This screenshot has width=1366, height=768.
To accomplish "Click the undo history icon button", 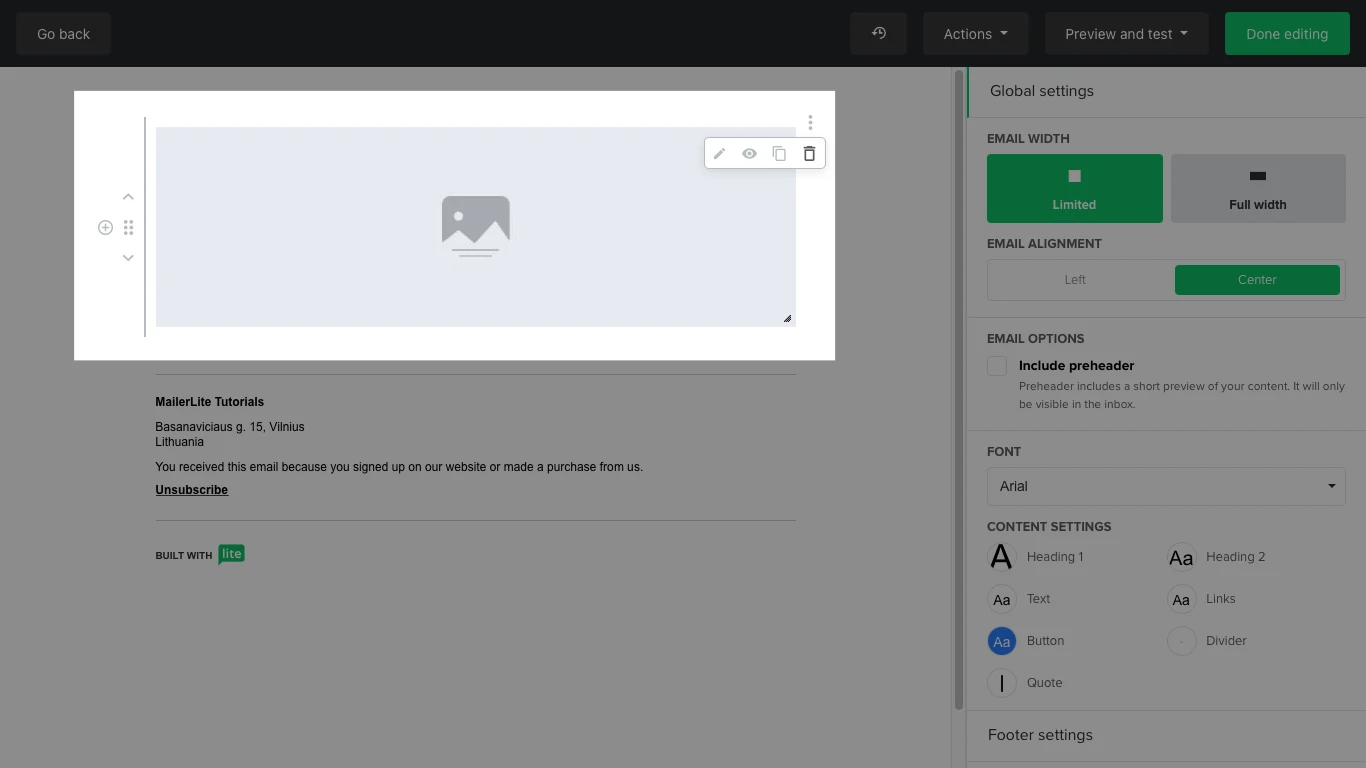I will tap(878, 34).
